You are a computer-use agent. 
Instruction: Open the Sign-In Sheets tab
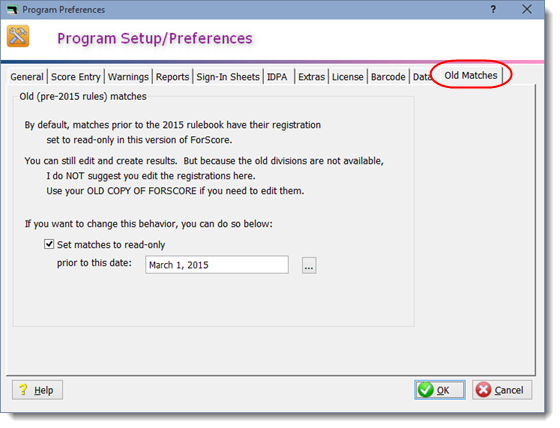tap(228, 77)
